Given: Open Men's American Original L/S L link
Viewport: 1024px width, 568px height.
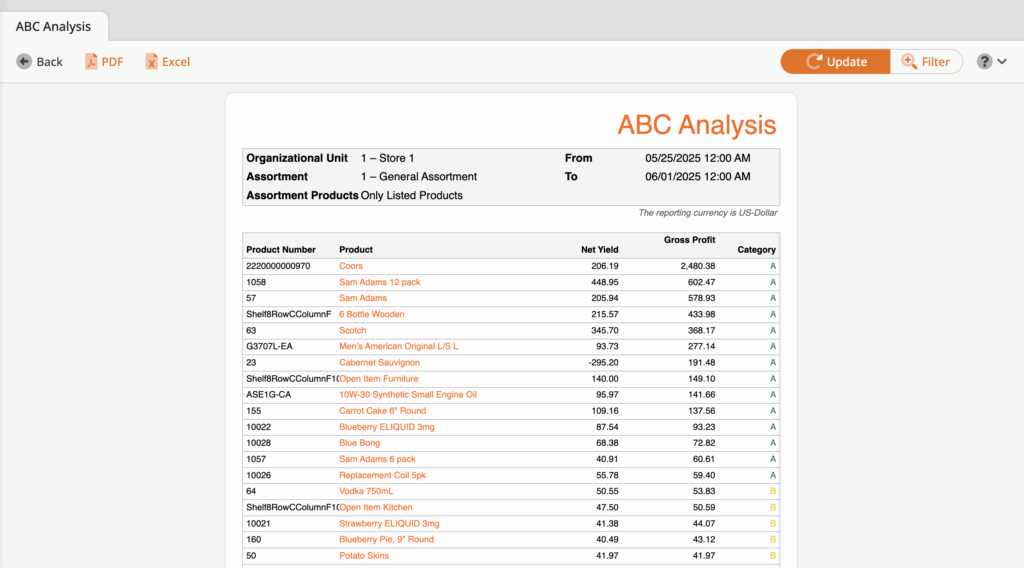Looking at the screenshot, I should pyautogui.click(x=398, y=346).
